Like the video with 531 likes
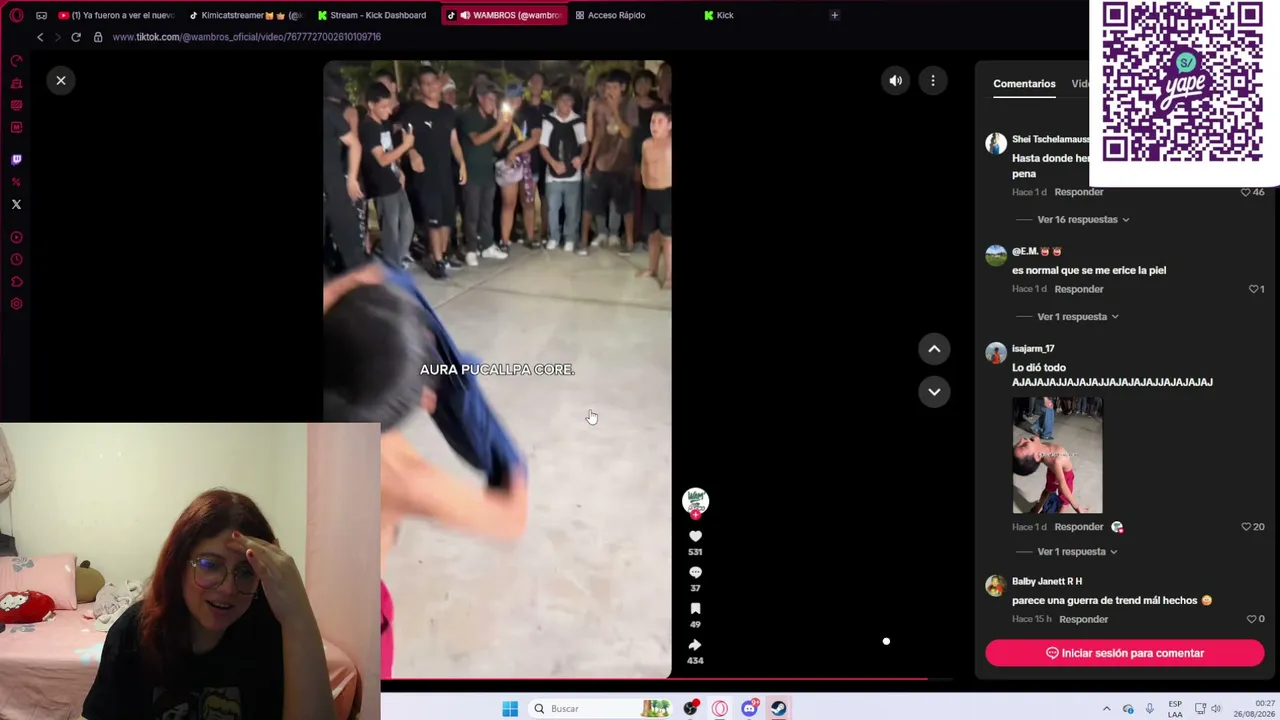 click(x=695, y=536)
